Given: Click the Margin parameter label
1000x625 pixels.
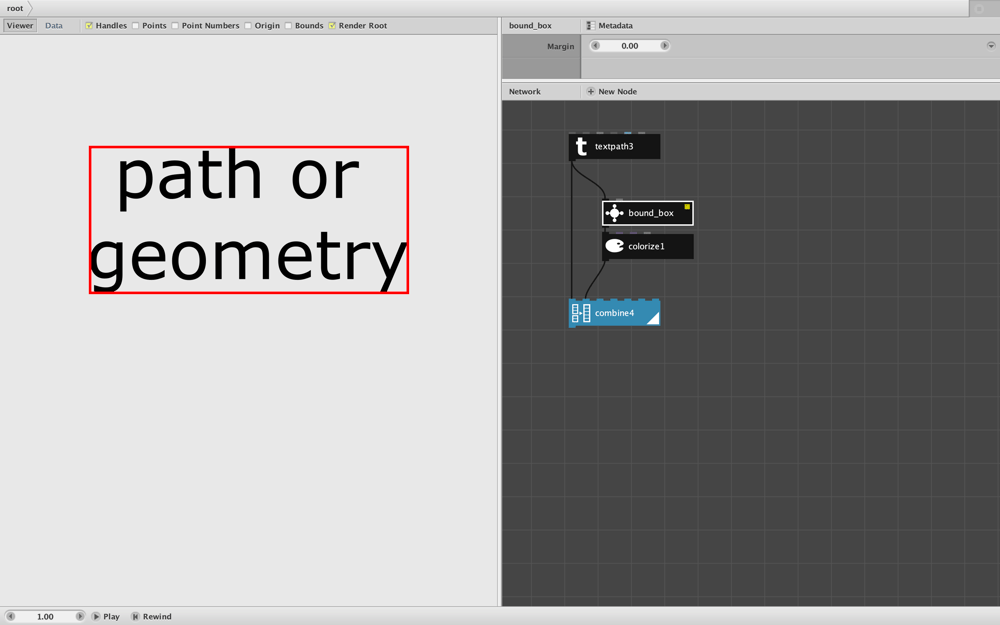Looking at the screenshot, I should click(x=560, y=47).
